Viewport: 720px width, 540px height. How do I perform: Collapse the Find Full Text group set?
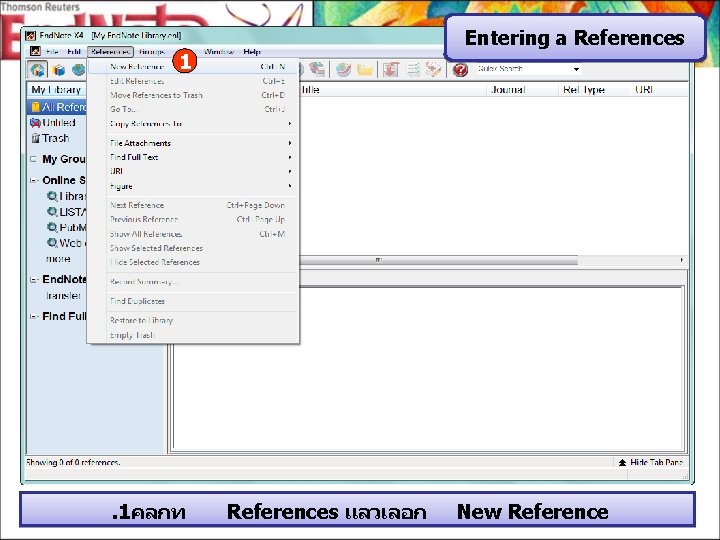click(x=33, y=316)
